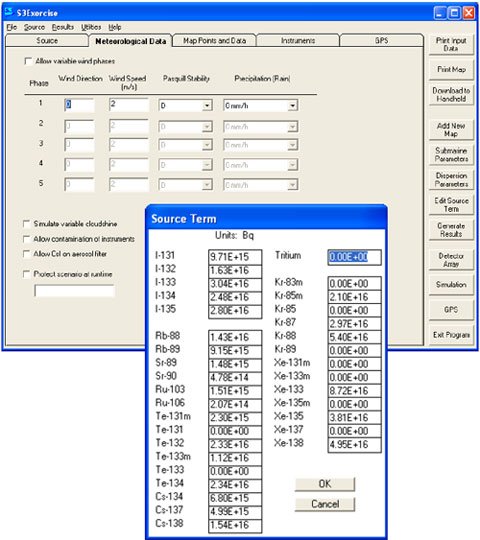Confirm Source Term dialog with OK
The height and width of the screenshot is (540, 480).
pyautogui.click(x=325, y=484)
